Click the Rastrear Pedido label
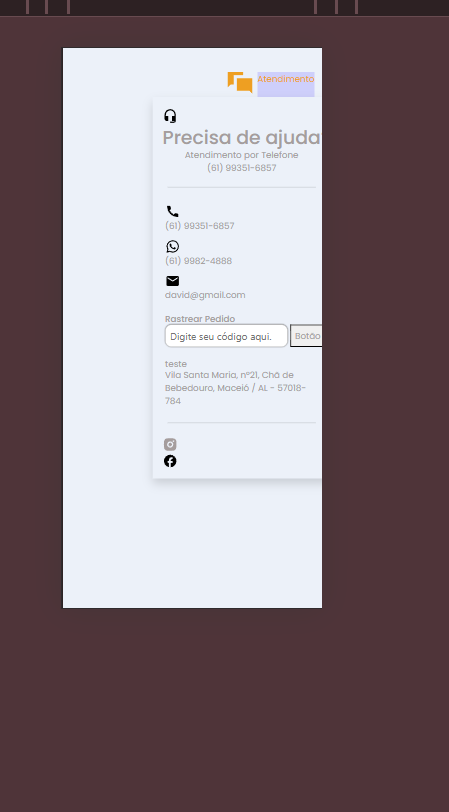The height and width of the screenshot is (812, 449). coord(200,319)
